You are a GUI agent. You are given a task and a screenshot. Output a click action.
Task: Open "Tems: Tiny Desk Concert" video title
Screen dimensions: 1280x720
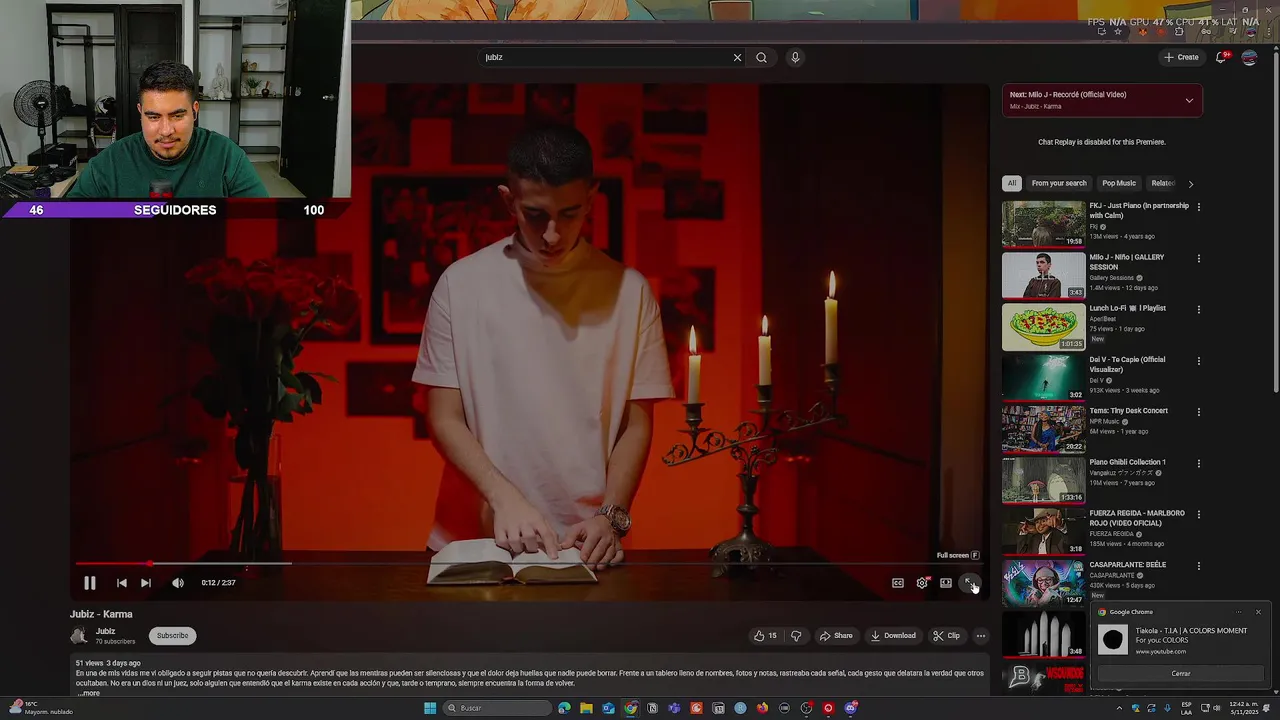[x=1128, y=411]
